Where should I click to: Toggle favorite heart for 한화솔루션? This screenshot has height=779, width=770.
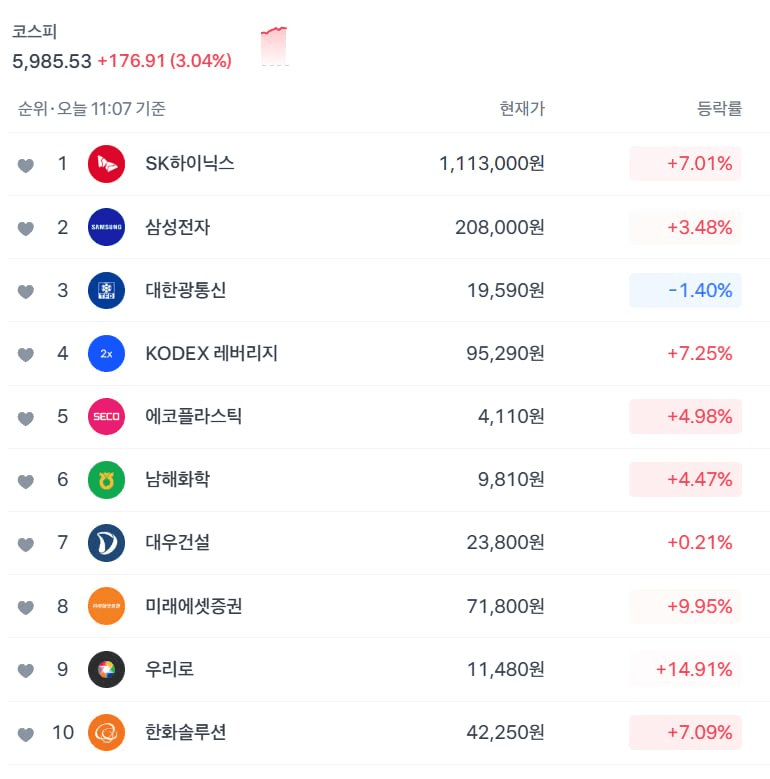26,733
